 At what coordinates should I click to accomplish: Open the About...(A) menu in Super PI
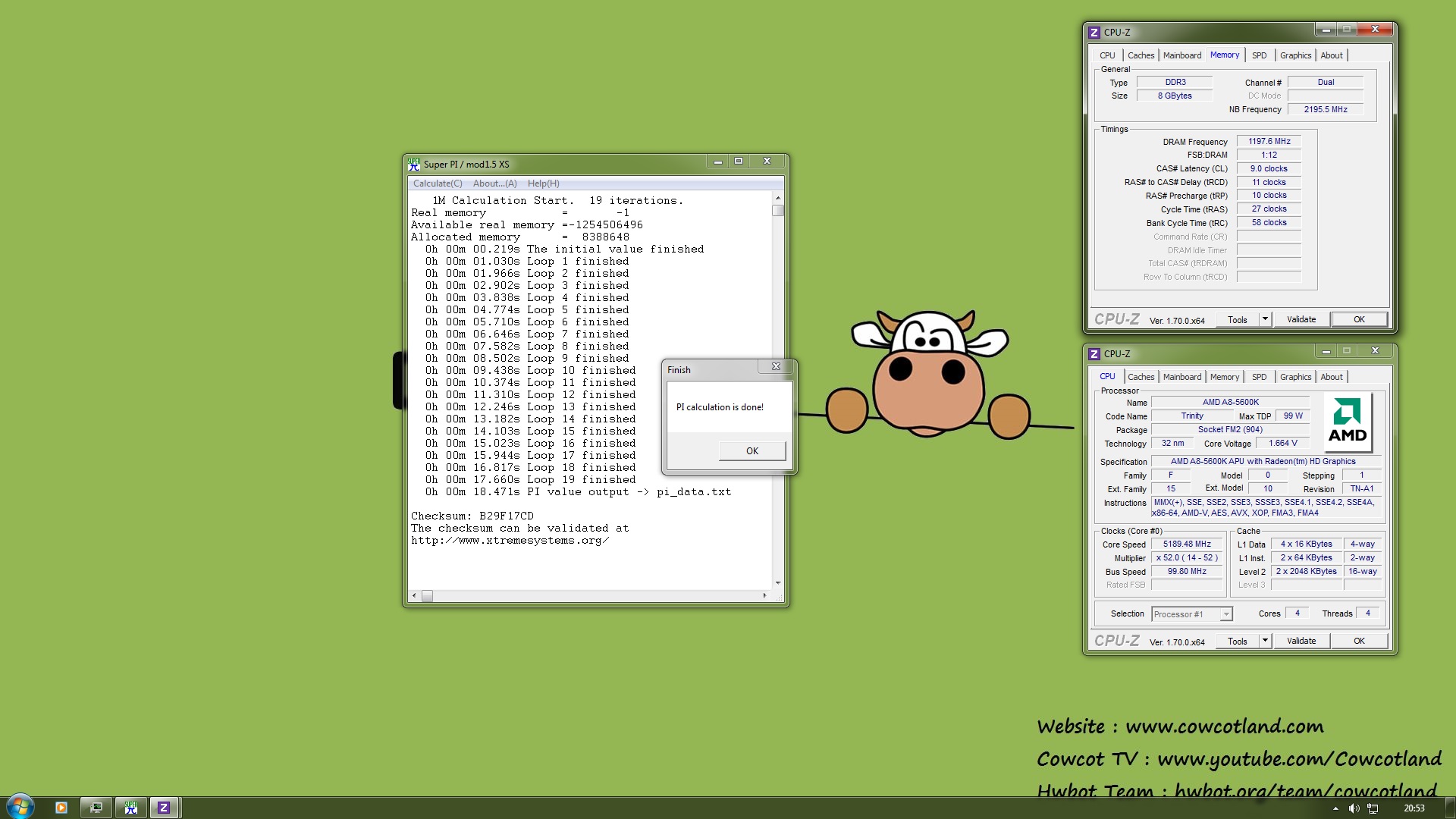click(x=494, y=184)
